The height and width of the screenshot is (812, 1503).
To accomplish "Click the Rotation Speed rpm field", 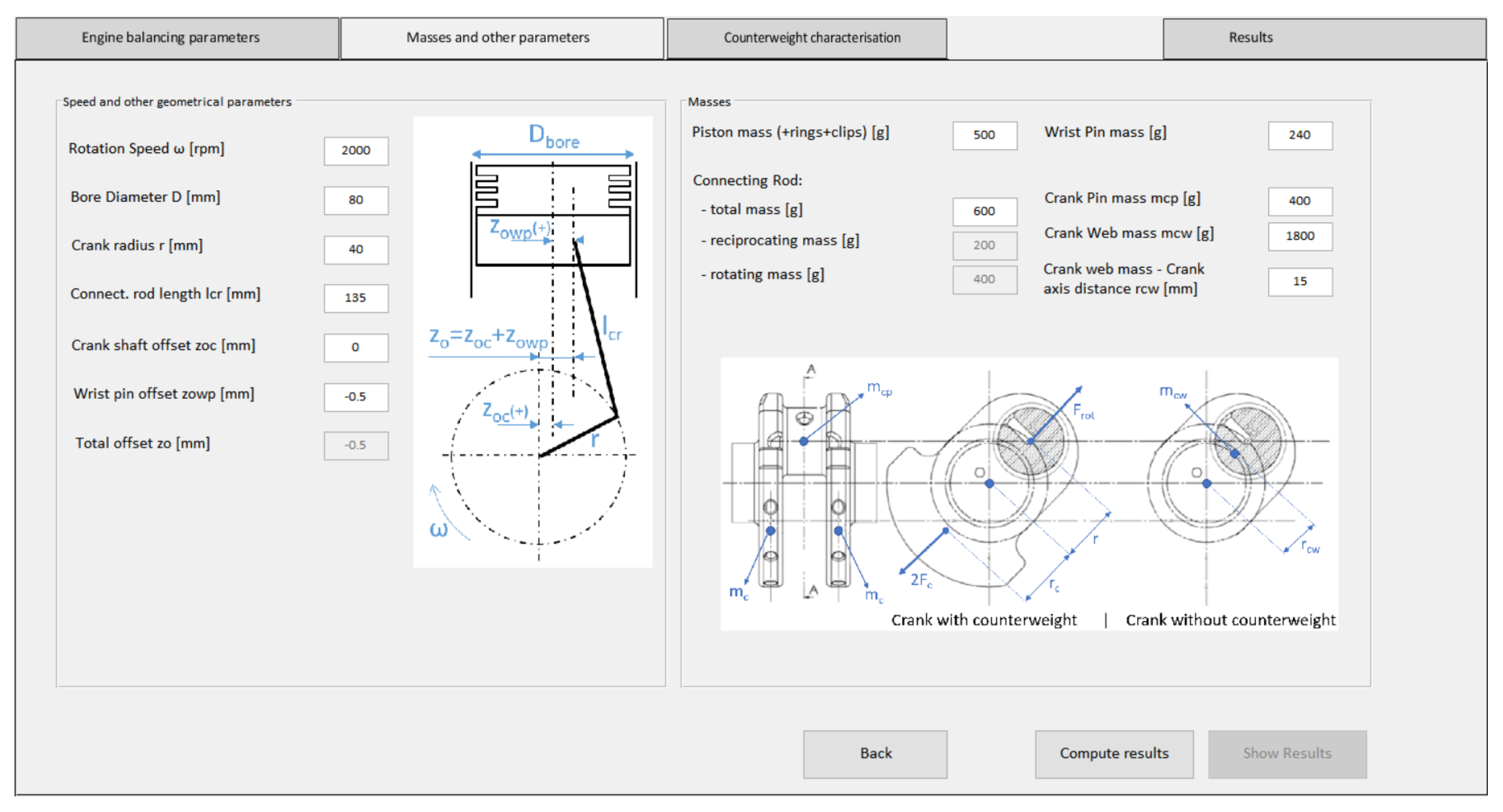I will click(x=356, y=150).
